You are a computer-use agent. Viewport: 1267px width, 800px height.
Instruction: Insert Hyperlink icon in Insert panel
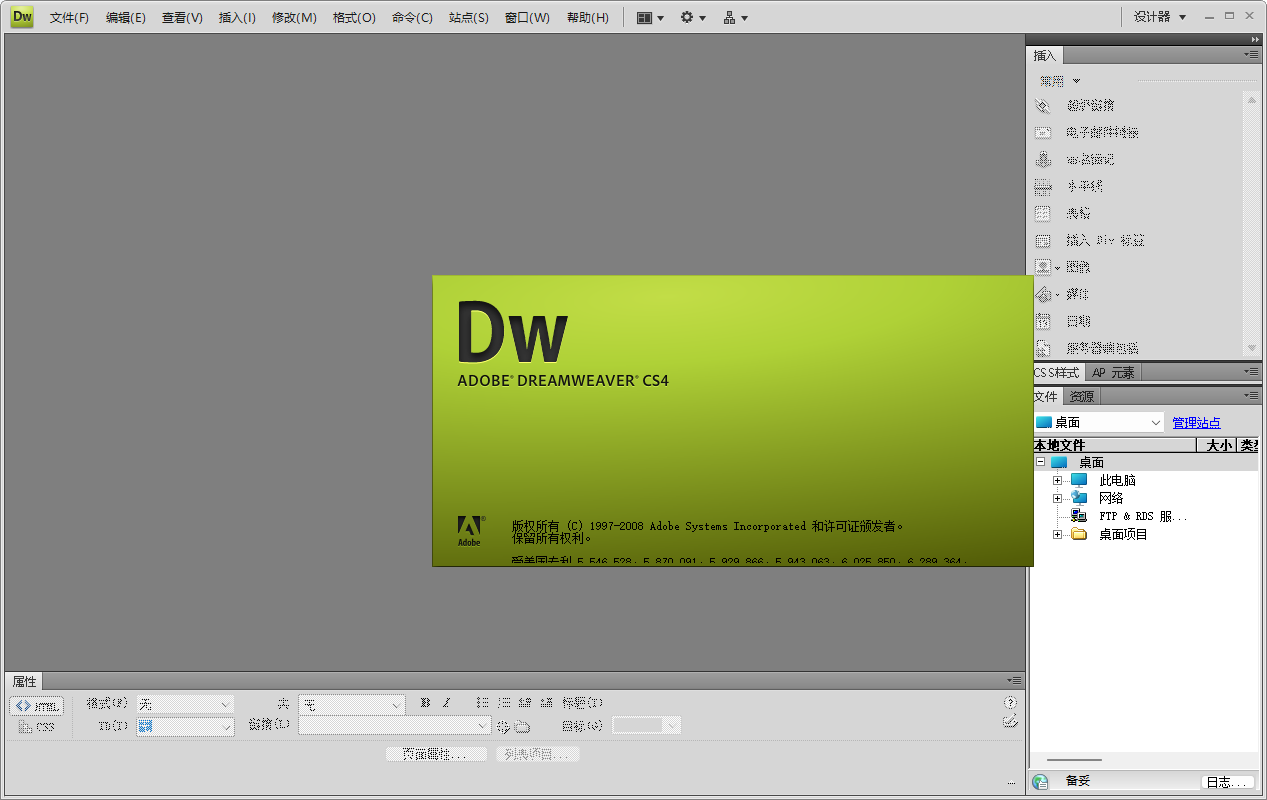[1043, 105]
